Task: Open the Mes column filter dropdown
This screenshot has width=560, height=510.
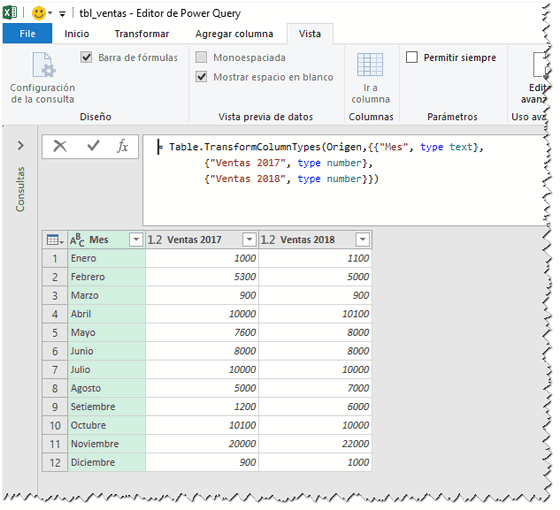Action: tap(136, 239)
